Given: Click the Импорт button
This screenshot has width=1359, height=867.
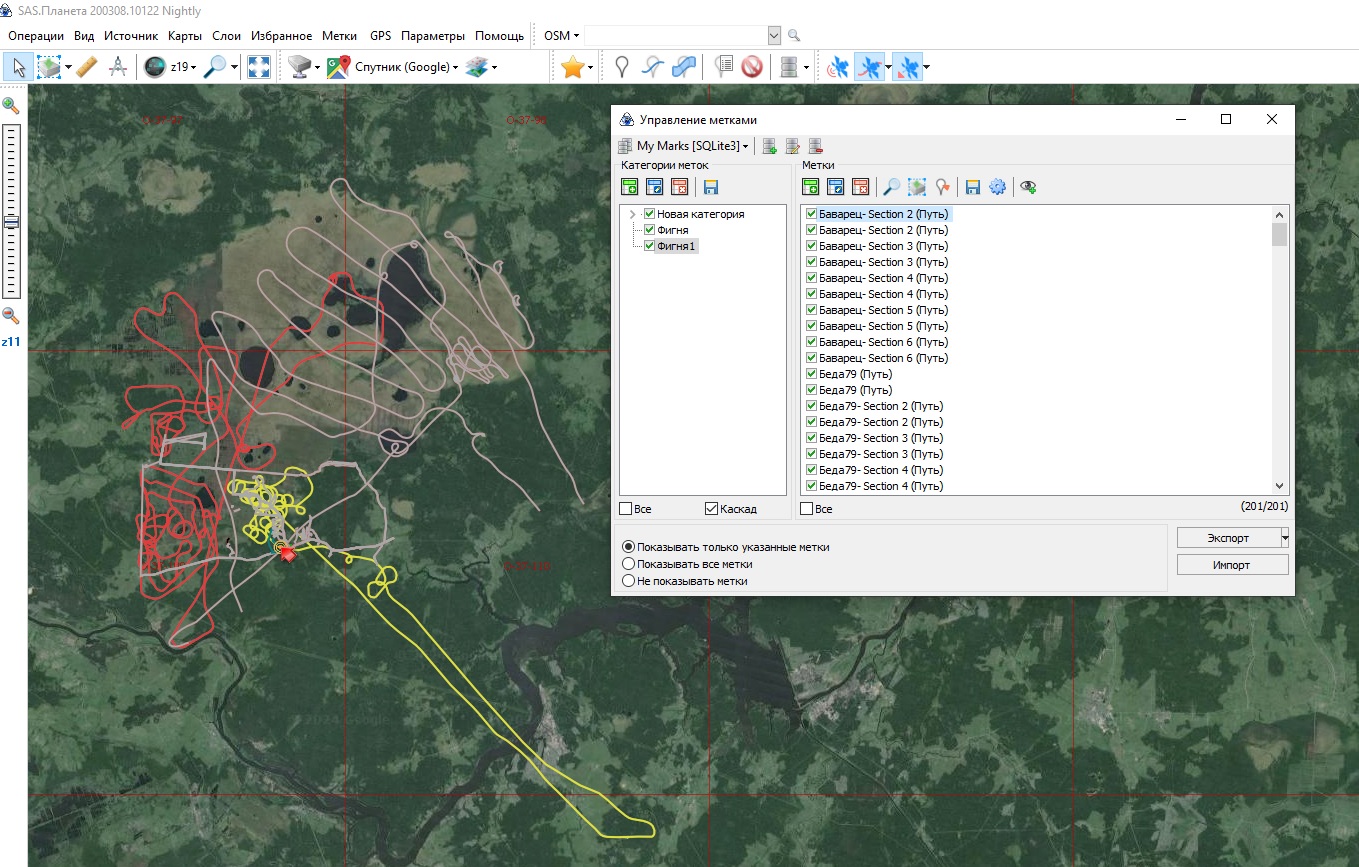Looking at the screenshot, I should click(1232, 565).
